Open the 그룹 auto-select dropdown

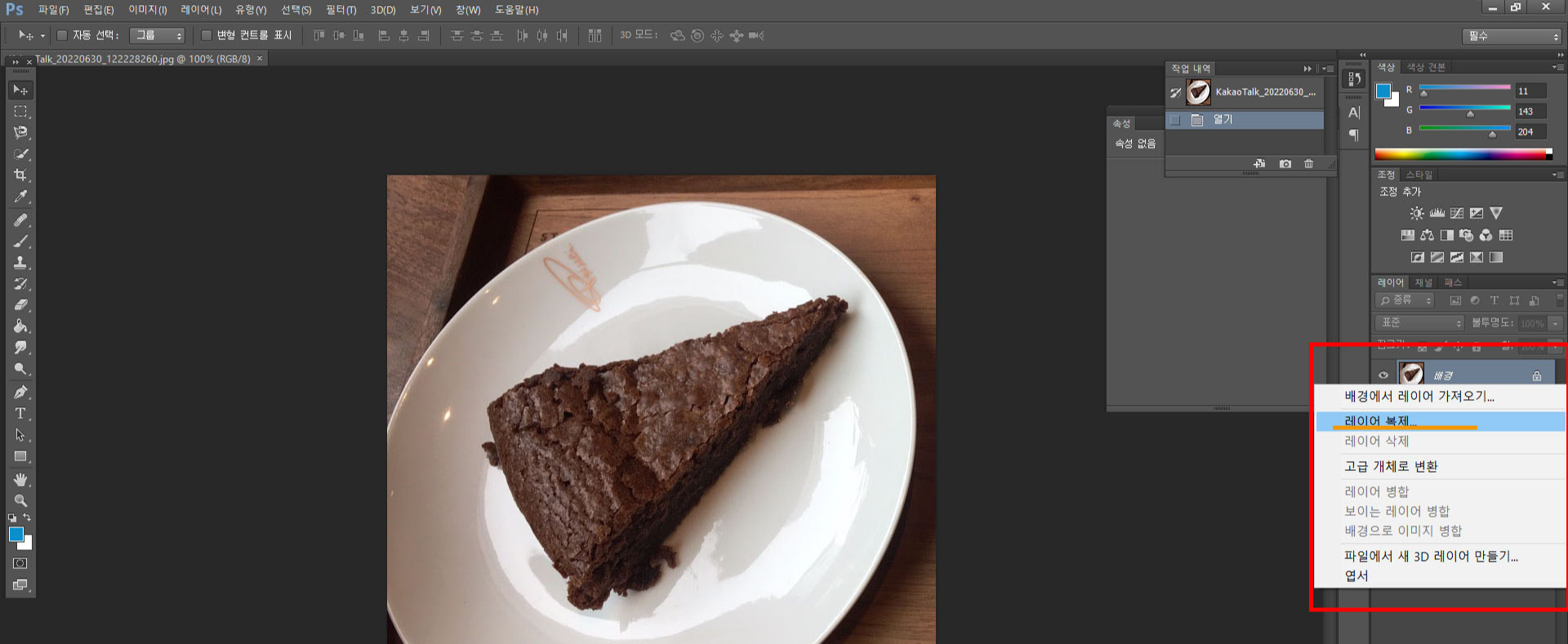click(157, 35)
